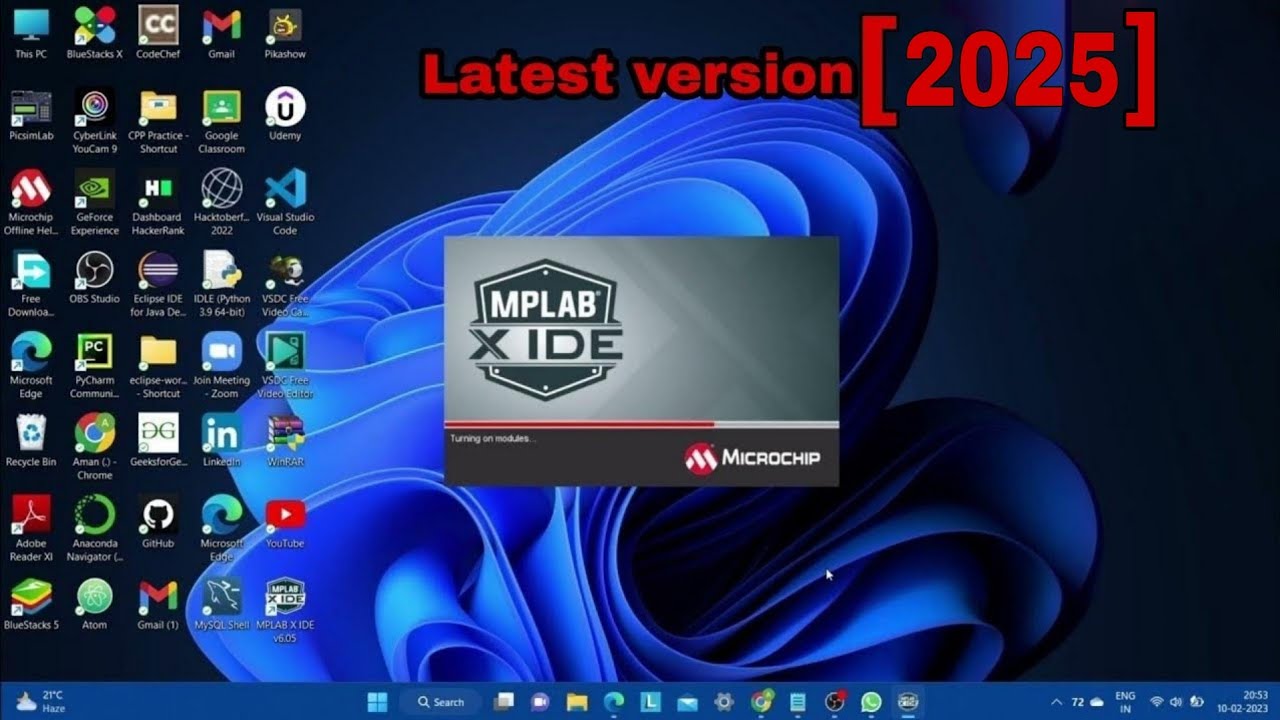Select the IDLE Python 3.9 desktop icon
Image resolution: width=1280 pixels, height=720 pixels.
pyautogui.click(x=221, y=285)
